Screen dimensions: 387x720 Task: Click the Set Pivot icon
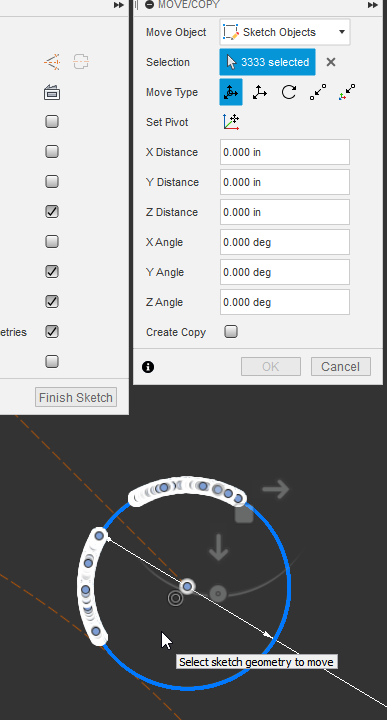(x=231, y=122)
